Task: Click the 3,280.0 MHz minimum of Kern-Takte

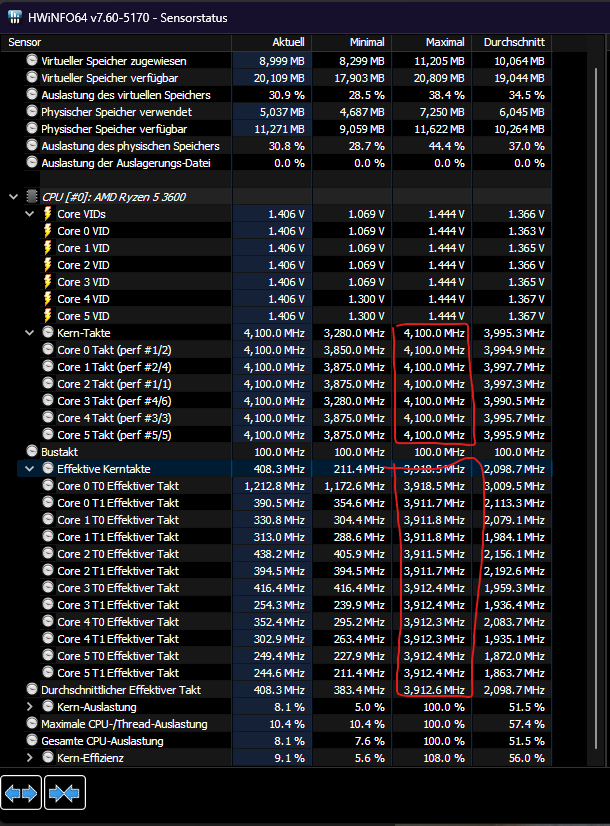Action: click(x=354, y=333)
